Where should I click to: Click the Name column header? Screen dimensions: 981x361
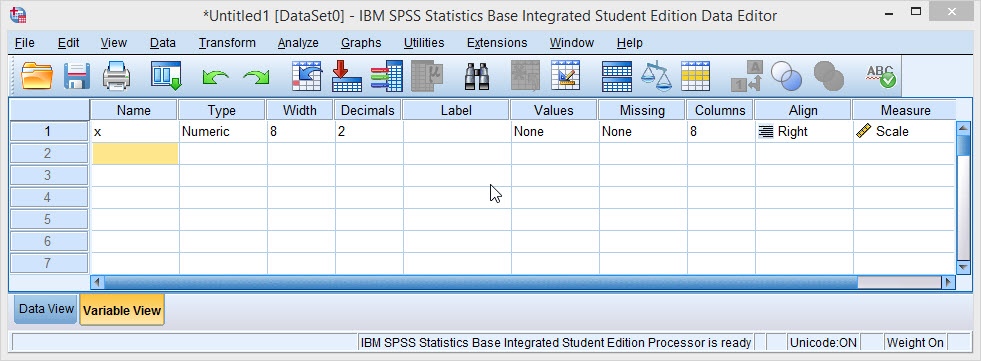pyautogui.click(x=134, y=110)
